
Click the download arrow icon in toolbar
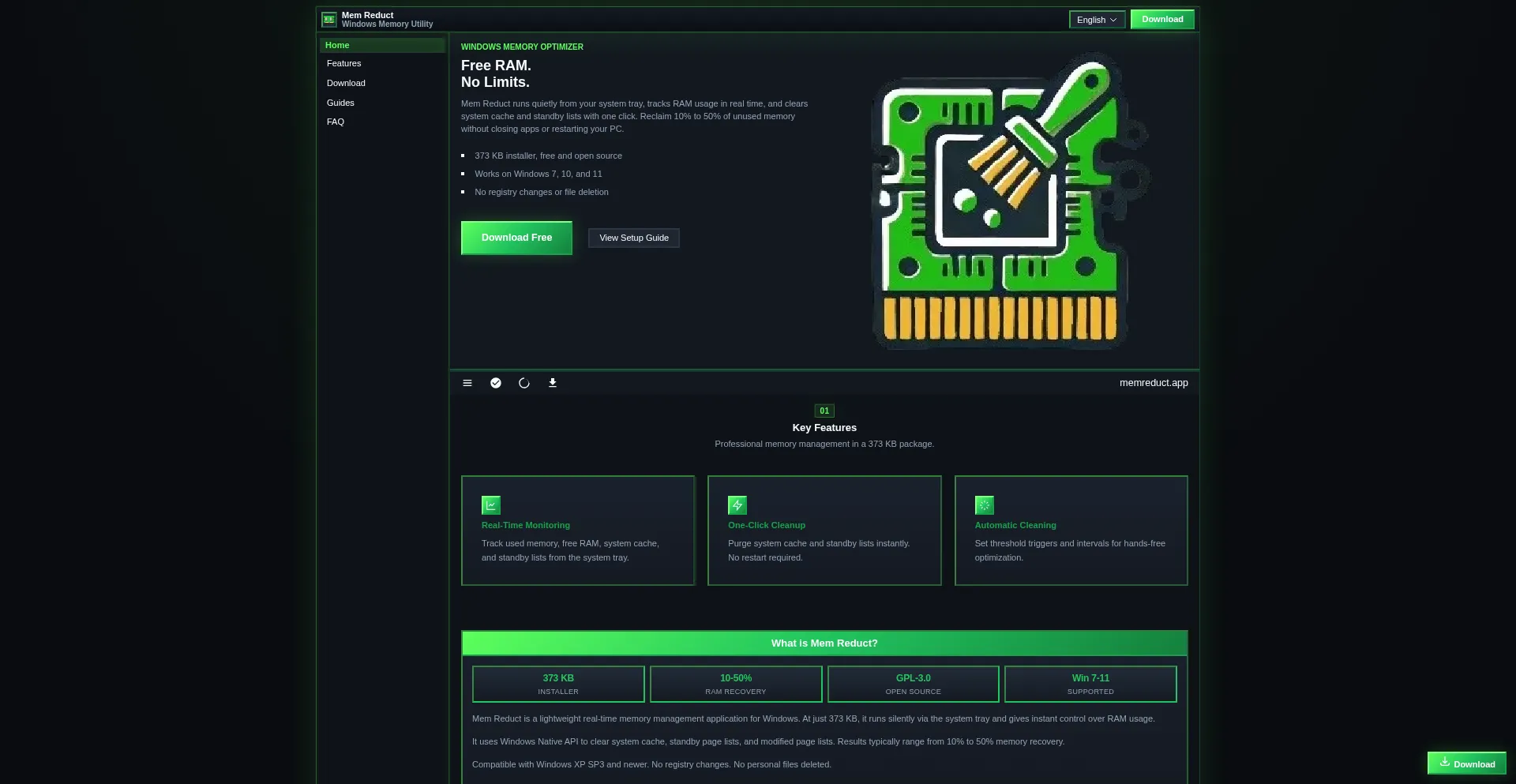[x=553, y=383]
